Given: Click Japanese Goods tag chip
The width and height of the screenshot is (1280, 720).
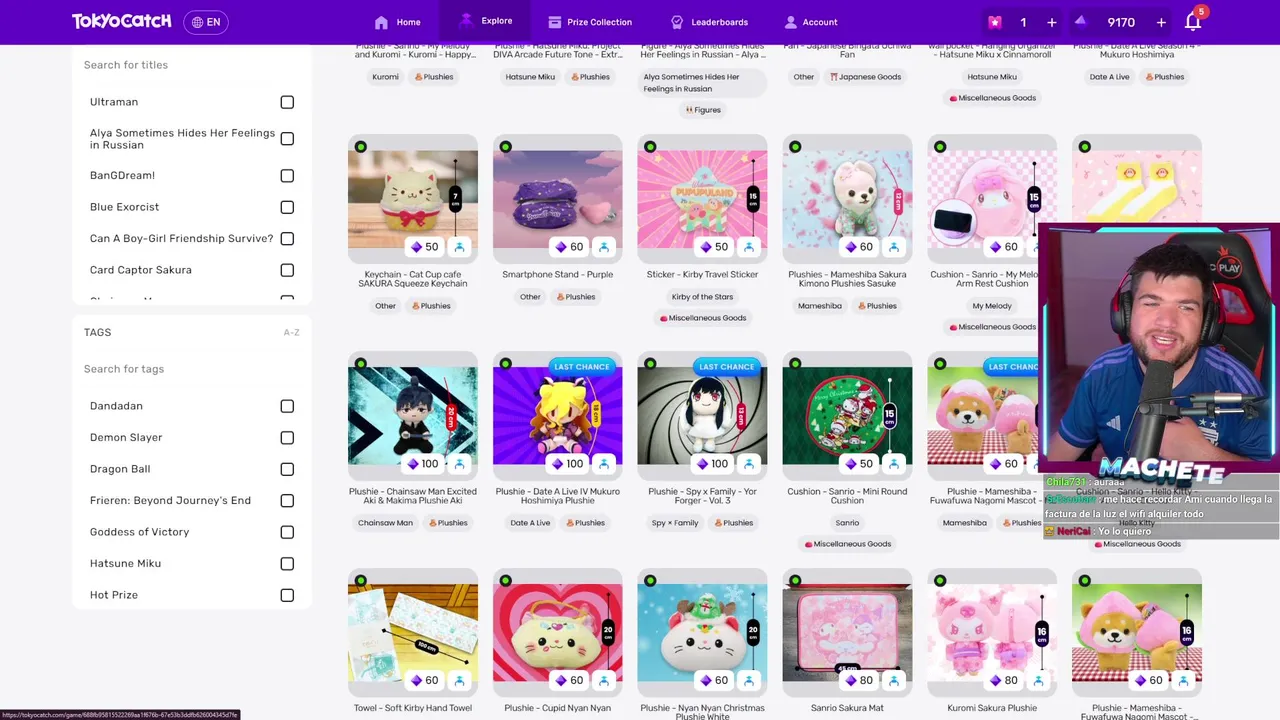Looking at the screenshot, I should pos(865,77).
